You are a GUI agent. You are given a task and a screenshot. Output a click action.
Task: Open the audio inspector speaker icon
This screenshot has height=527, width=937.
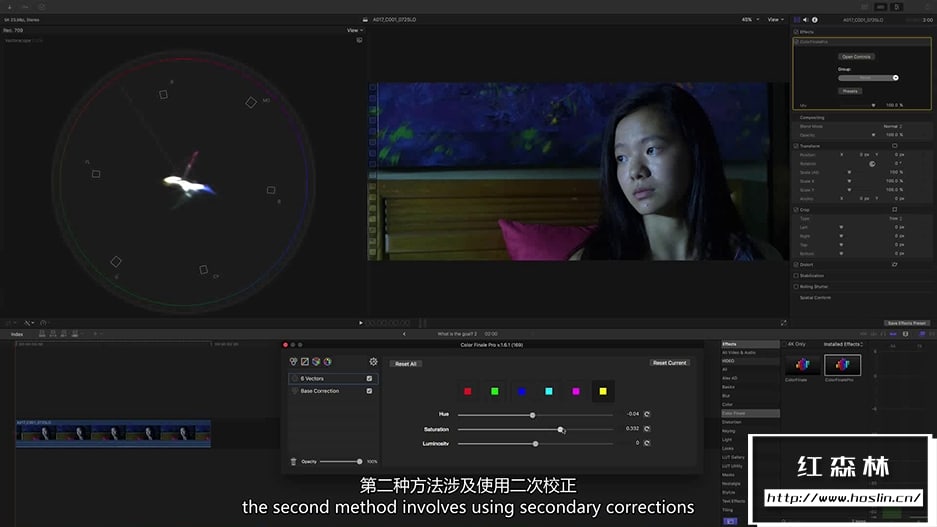click(x=806, y=20)
